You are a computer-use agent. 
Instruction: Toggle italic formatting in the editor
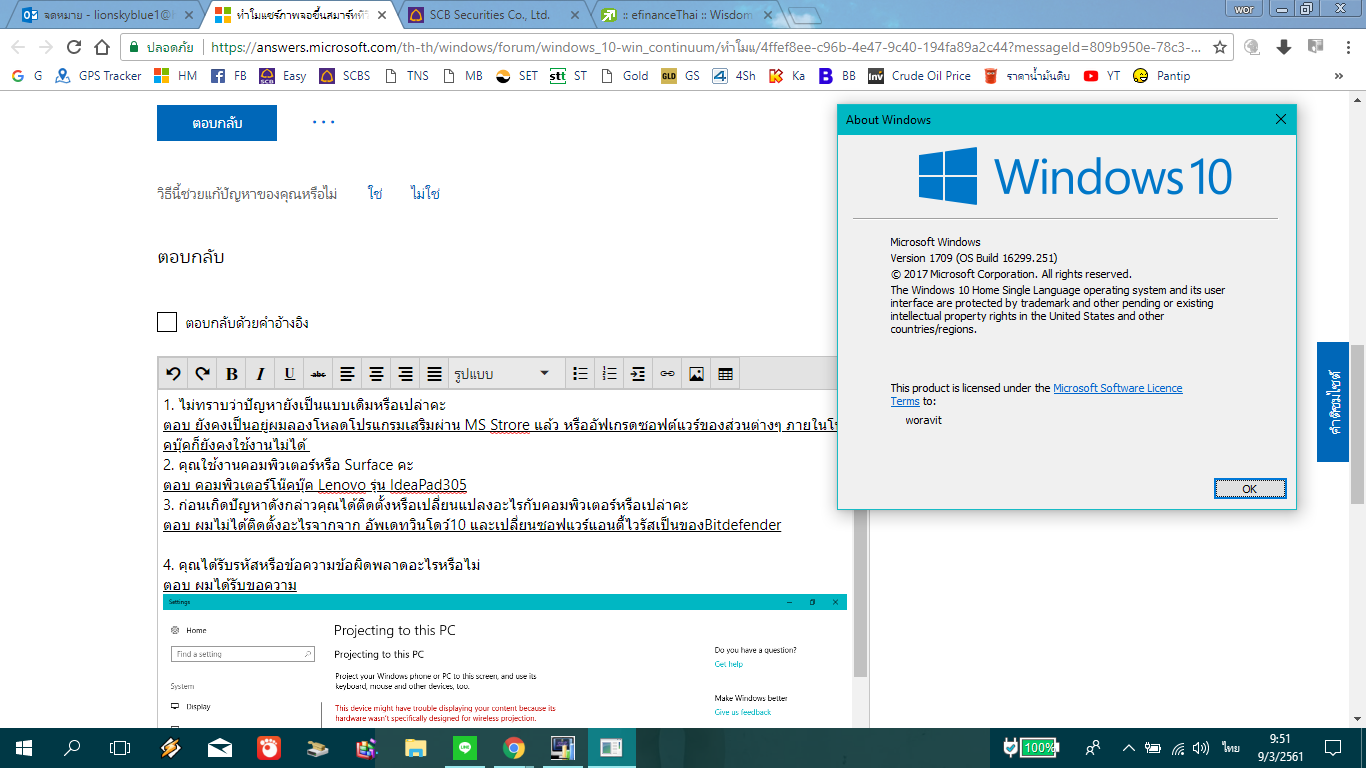pyautogui.click(x=260, y=374)
